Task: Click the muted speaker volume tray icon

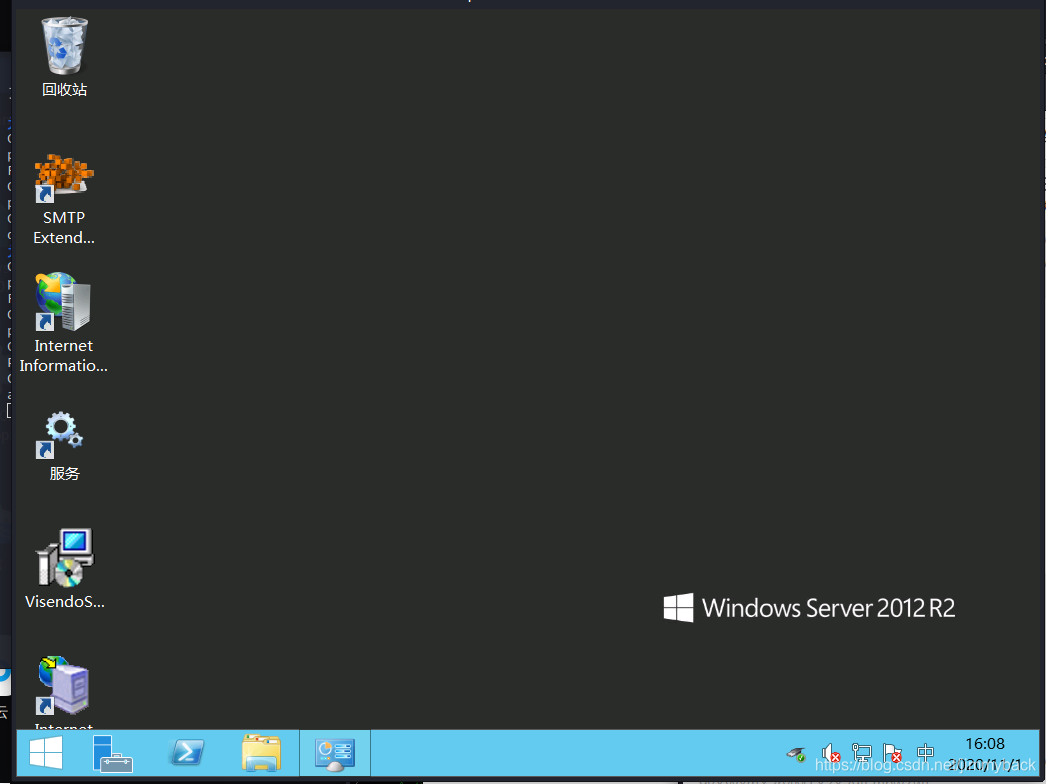Action: click(830, 753)
